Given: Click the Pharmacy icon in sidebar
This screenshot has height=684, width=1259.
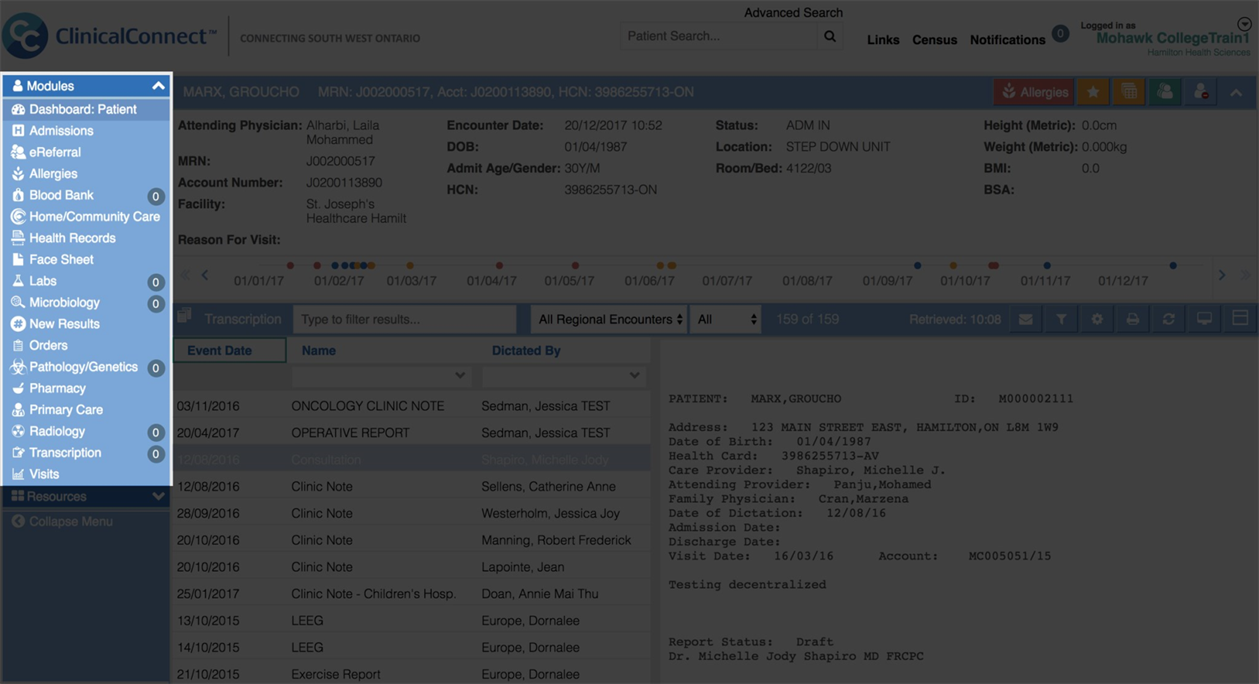Looking at the screenshot, I should (x=18, y=388).
